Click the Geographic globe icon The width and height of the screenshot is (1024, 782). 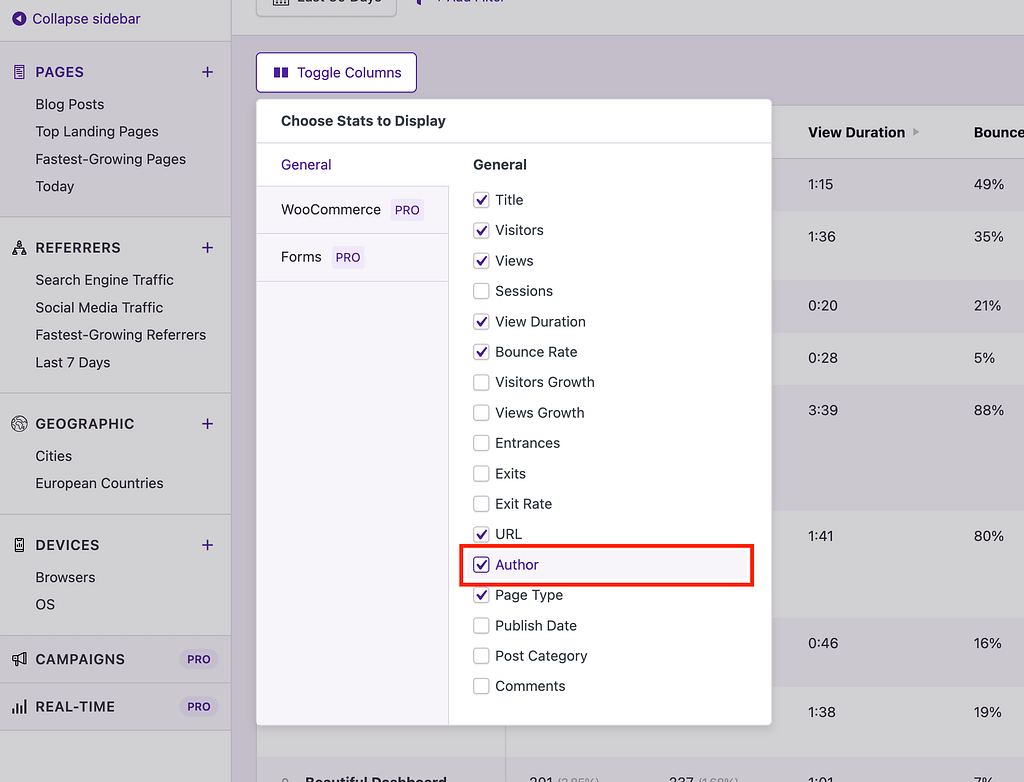pos(17,423)
